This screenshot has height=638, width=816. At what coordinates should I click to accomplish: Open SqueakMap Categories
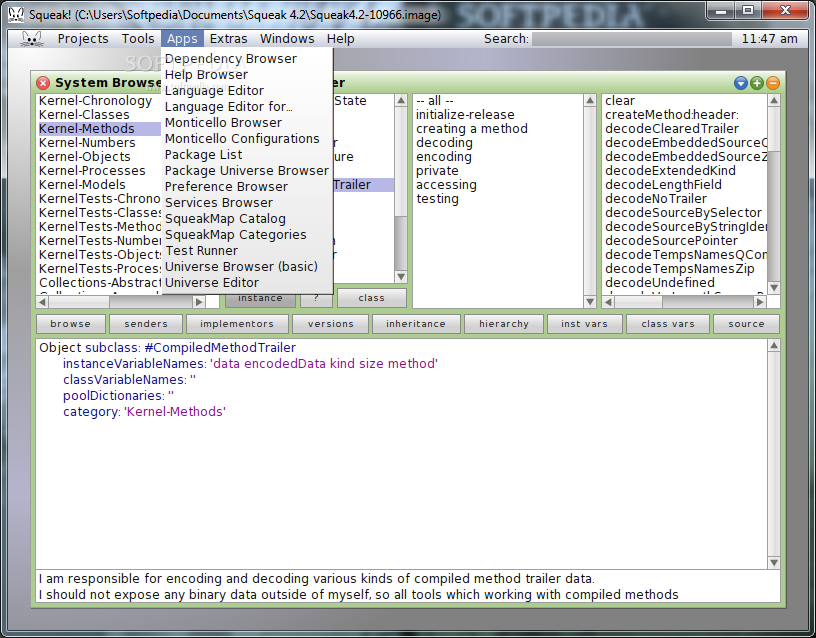[247, 235]
